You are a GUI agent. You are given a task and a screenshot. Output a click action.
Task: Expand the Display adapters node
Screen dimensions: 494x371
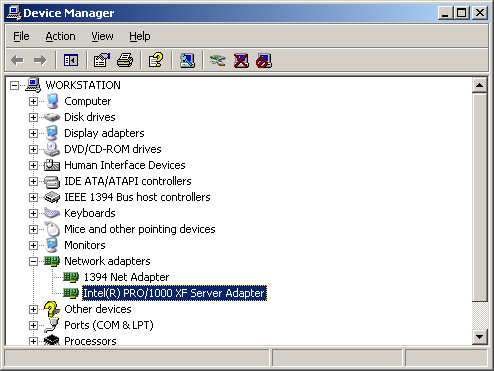pos(33,133)
